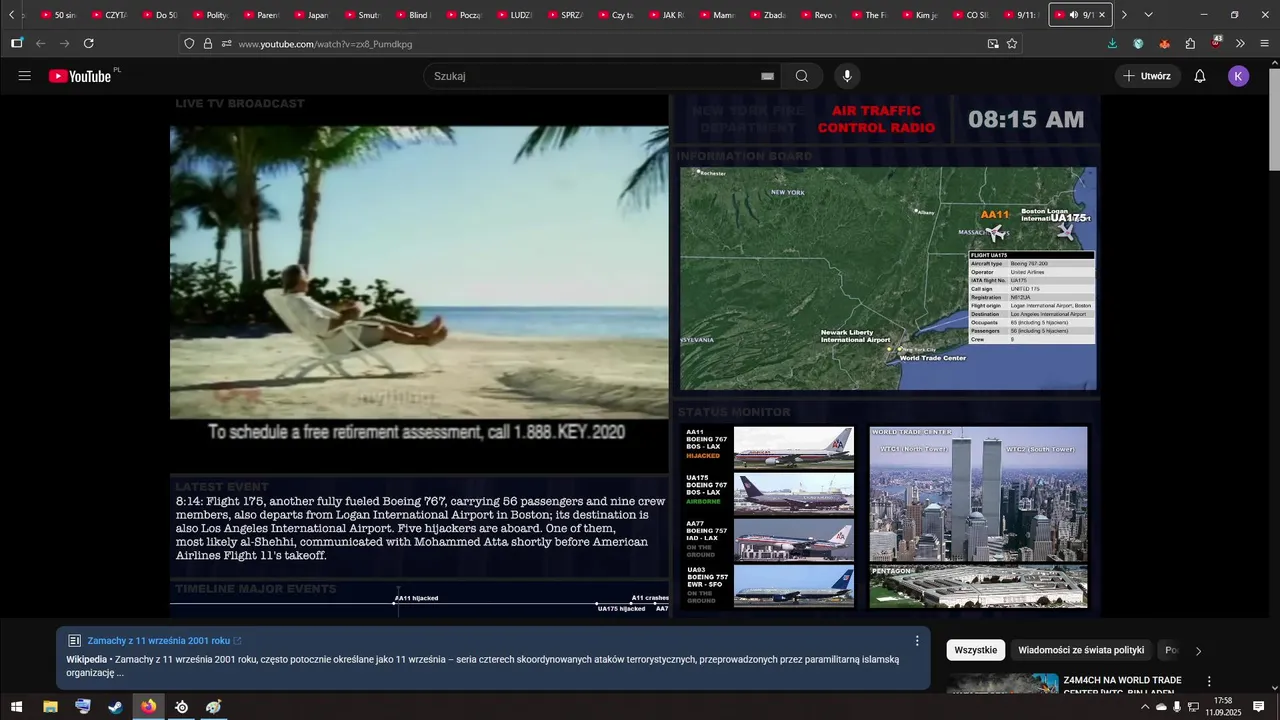1280x720 pixels.
Task: Click Z4M4CH video thumbnail
Action: coord(1002,684)
